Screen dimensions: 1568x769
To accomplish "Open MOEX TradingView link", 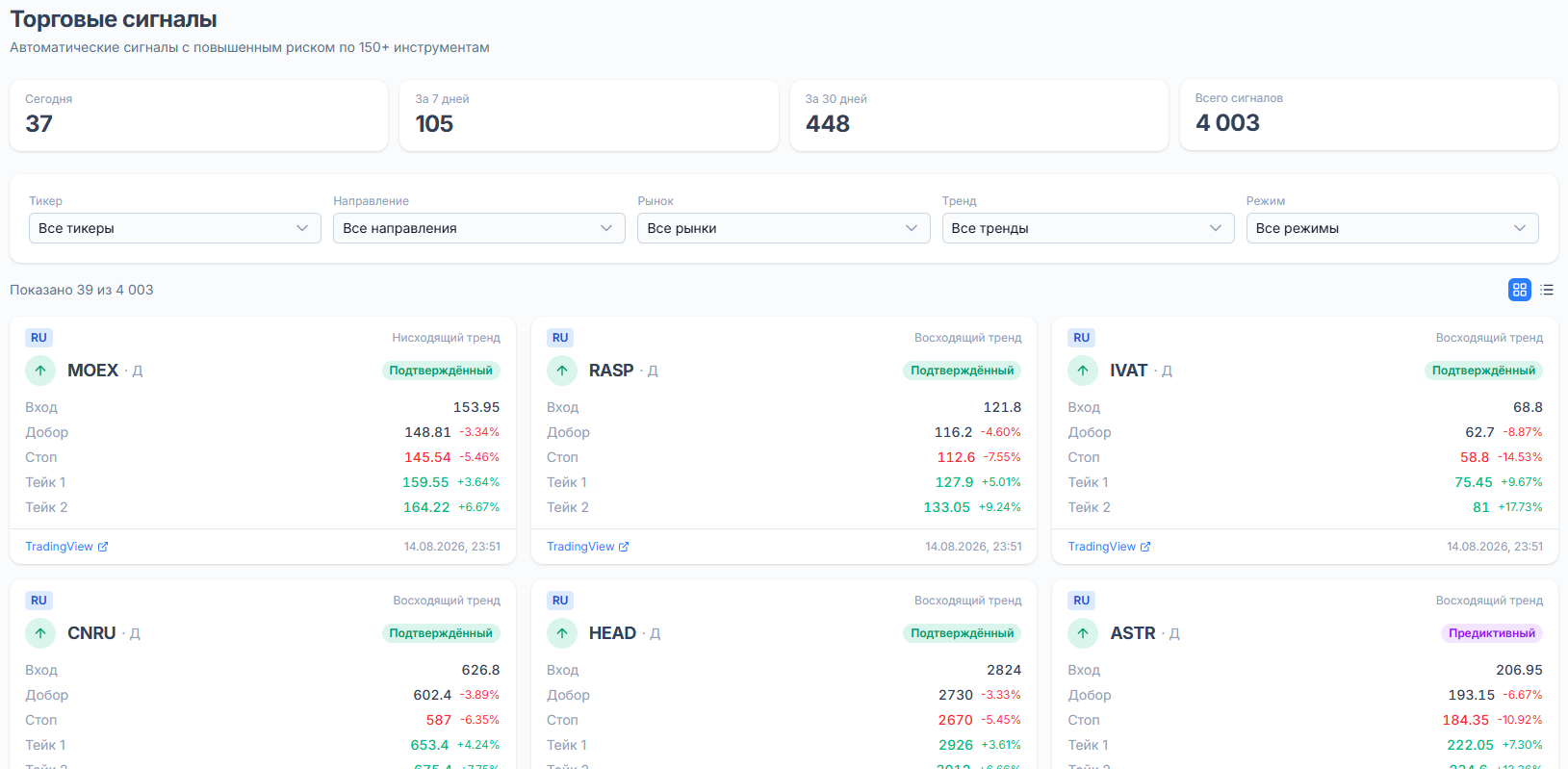I will pyautogui.click(x=66, y=547).
